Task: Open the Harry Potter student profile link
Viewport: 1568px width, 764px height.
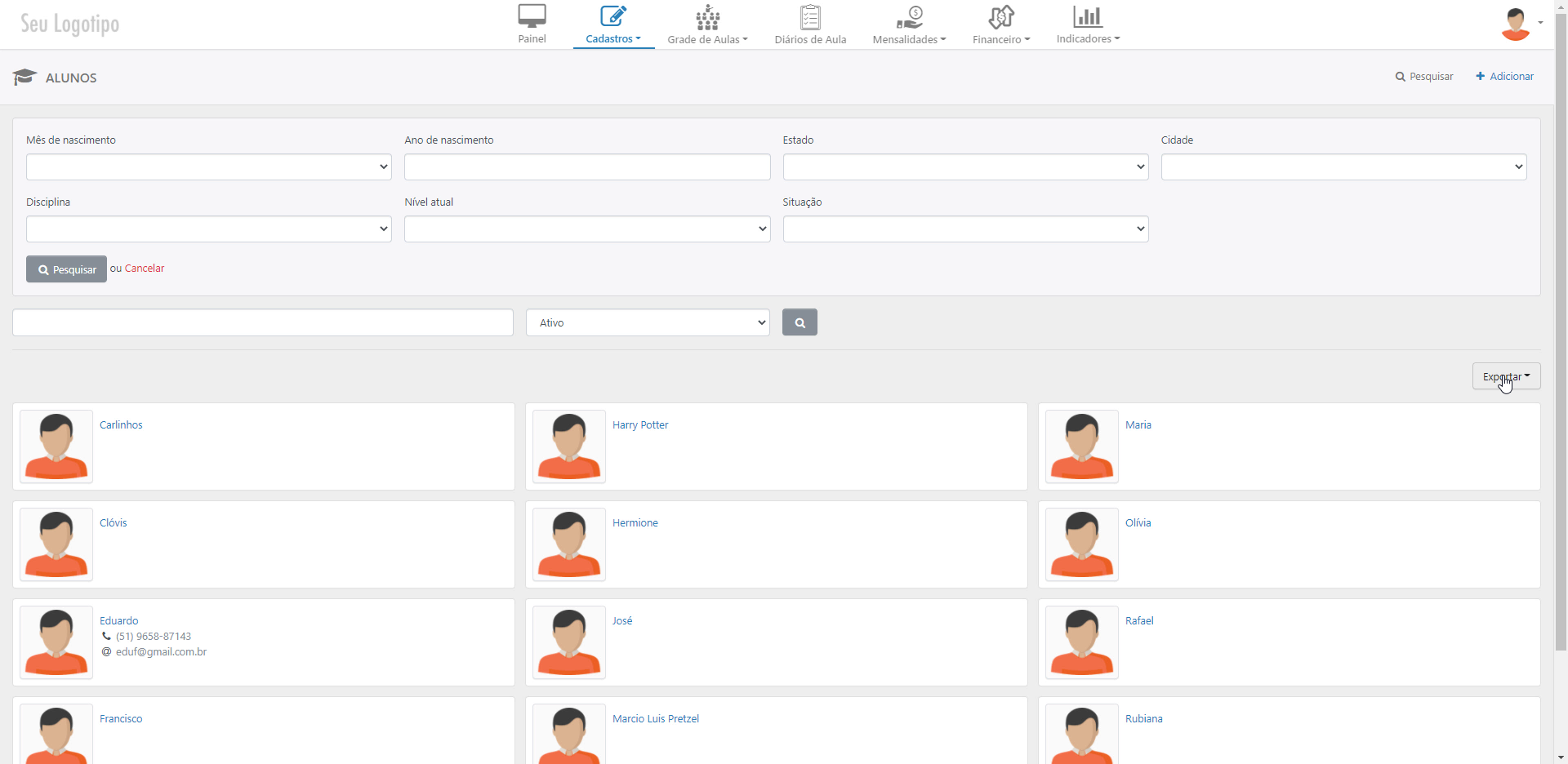Action: pos(640,425)
